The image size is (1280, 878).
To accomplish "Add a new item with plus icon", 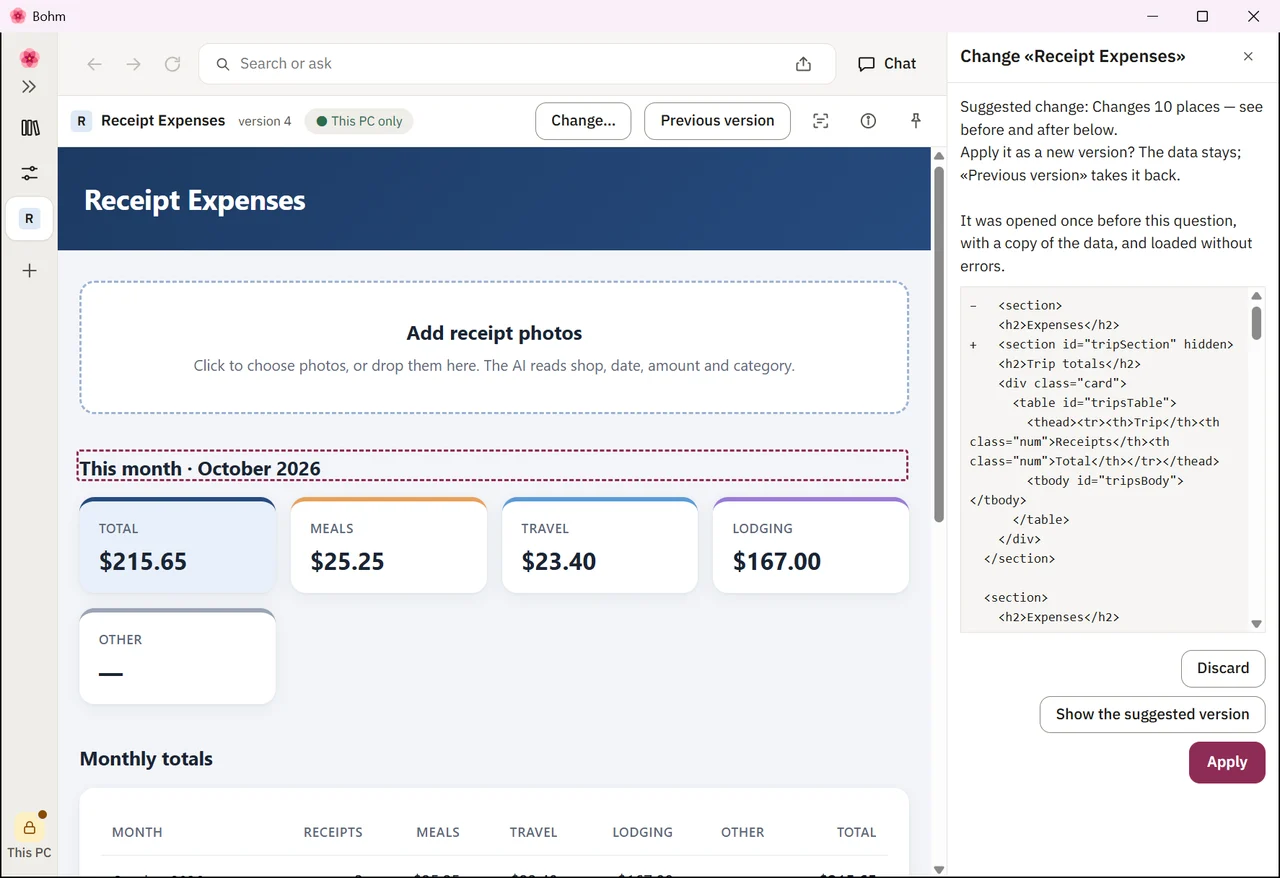I will click(29, 271).
